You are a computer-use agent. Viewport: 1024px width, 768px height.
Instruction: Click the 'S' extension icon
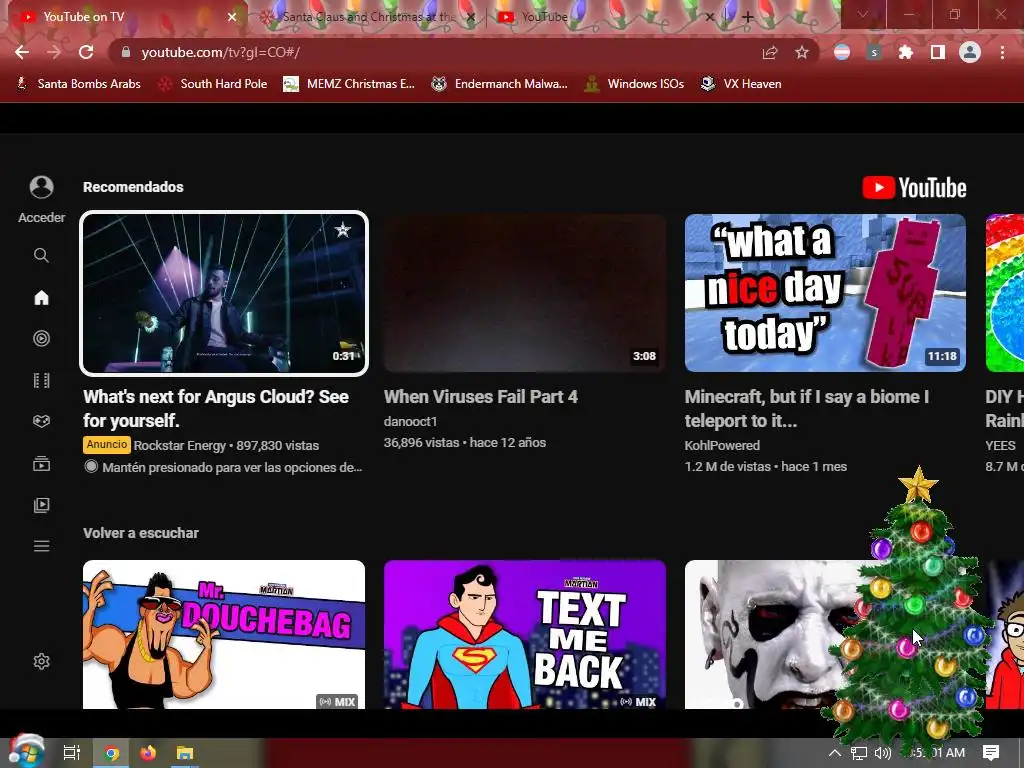(874, 52)
